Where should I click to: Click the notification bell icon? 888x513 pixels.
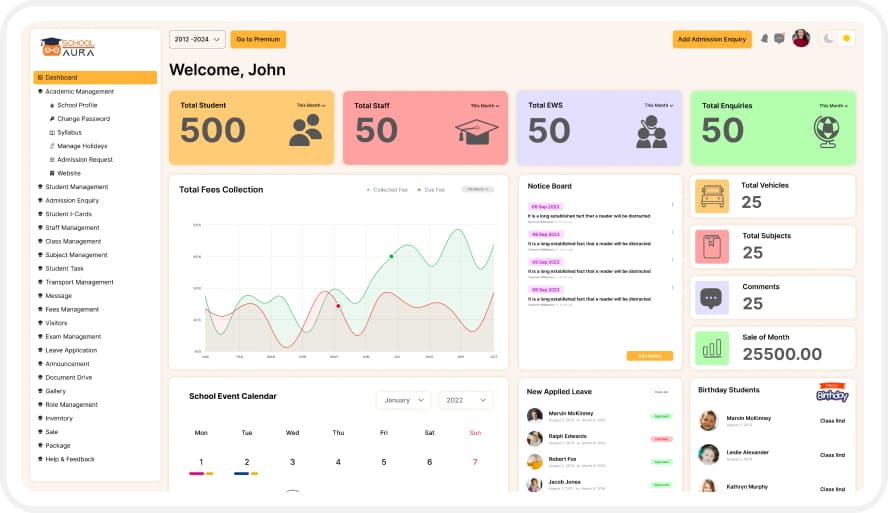[764, 39]
